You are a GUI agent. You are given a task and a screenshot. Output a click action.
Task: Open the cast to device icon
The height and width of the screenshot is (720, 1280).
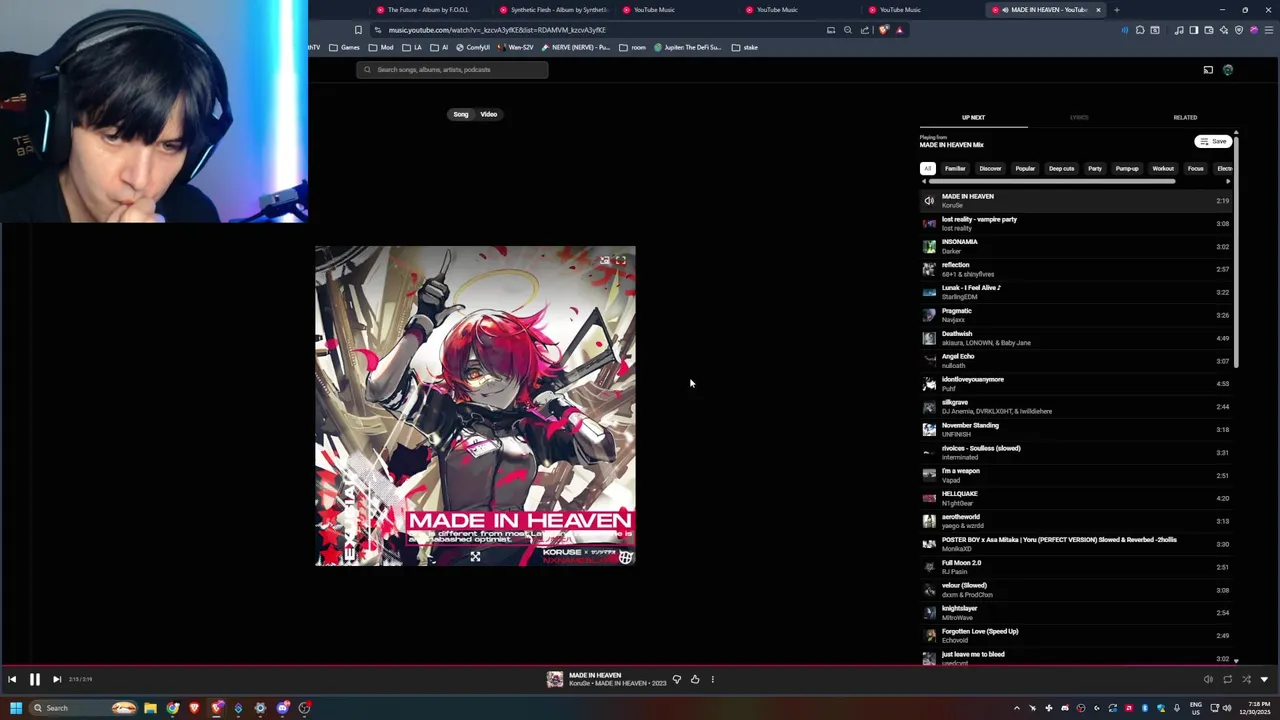click(1208, 70)
